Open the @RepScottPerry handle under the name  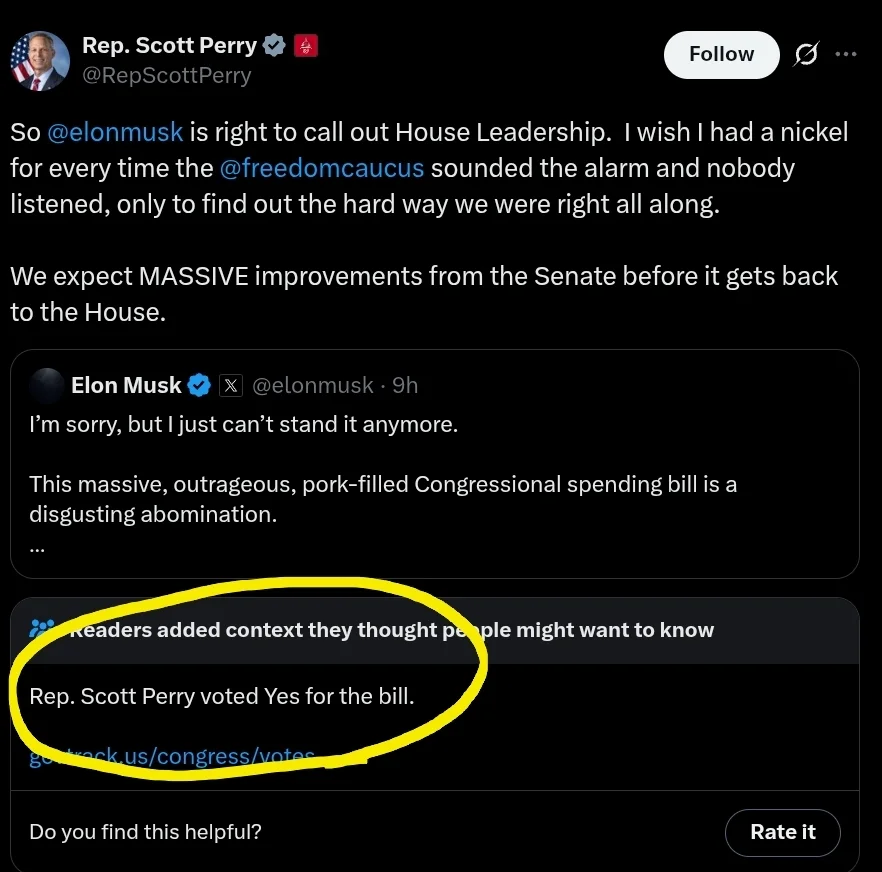tap(166, 75)
